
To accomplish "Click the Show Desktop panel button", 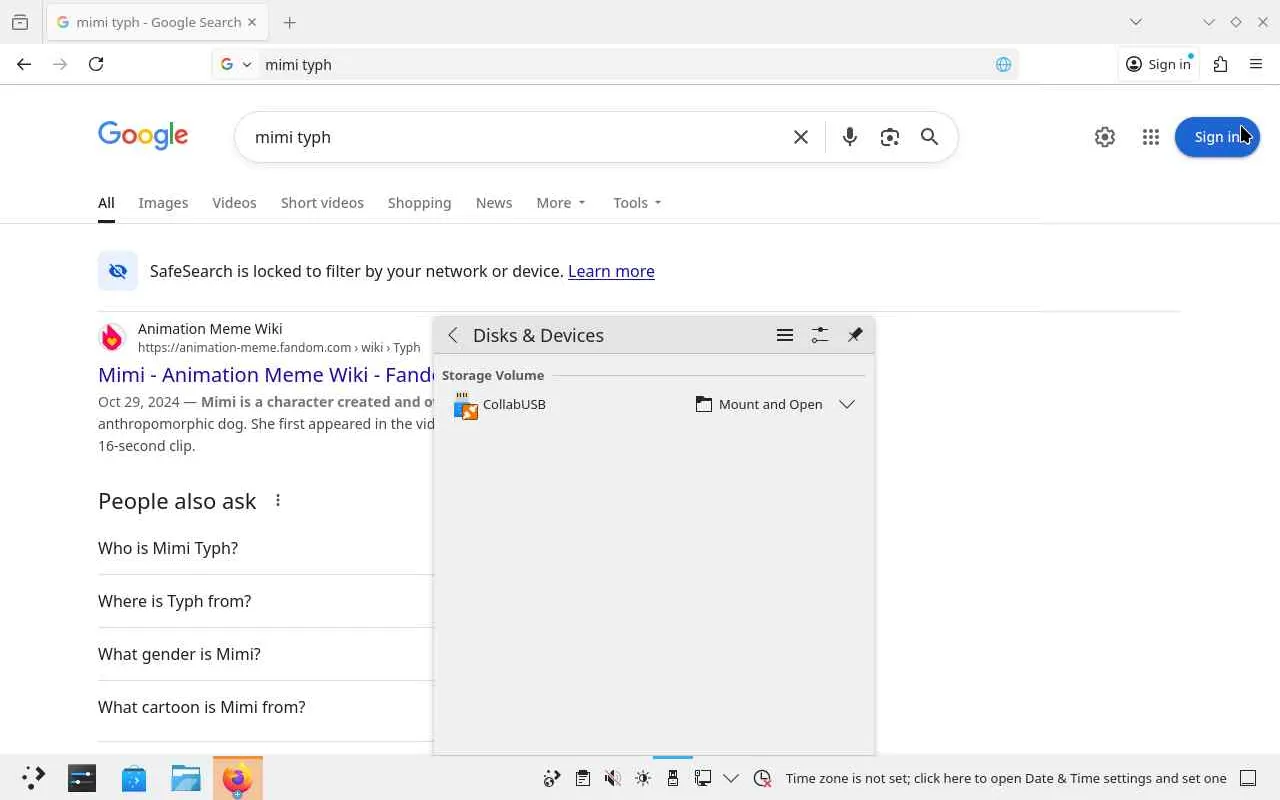I will click(x=1248, y=778).
